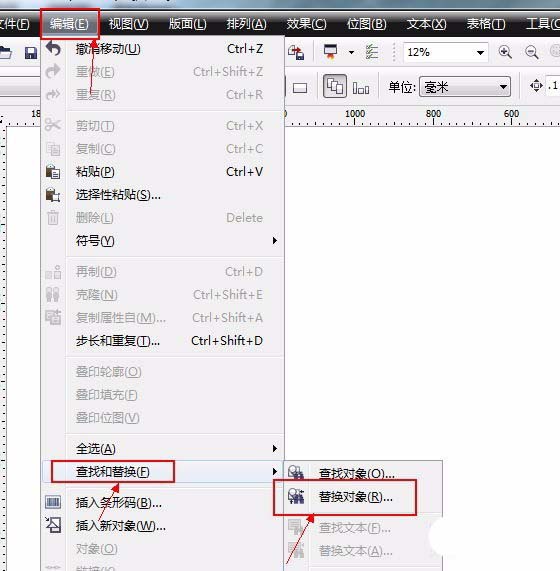560x571 pixels.
Task: Click the paste clipboard icon beside 粘贴
Action: point(53,172)
